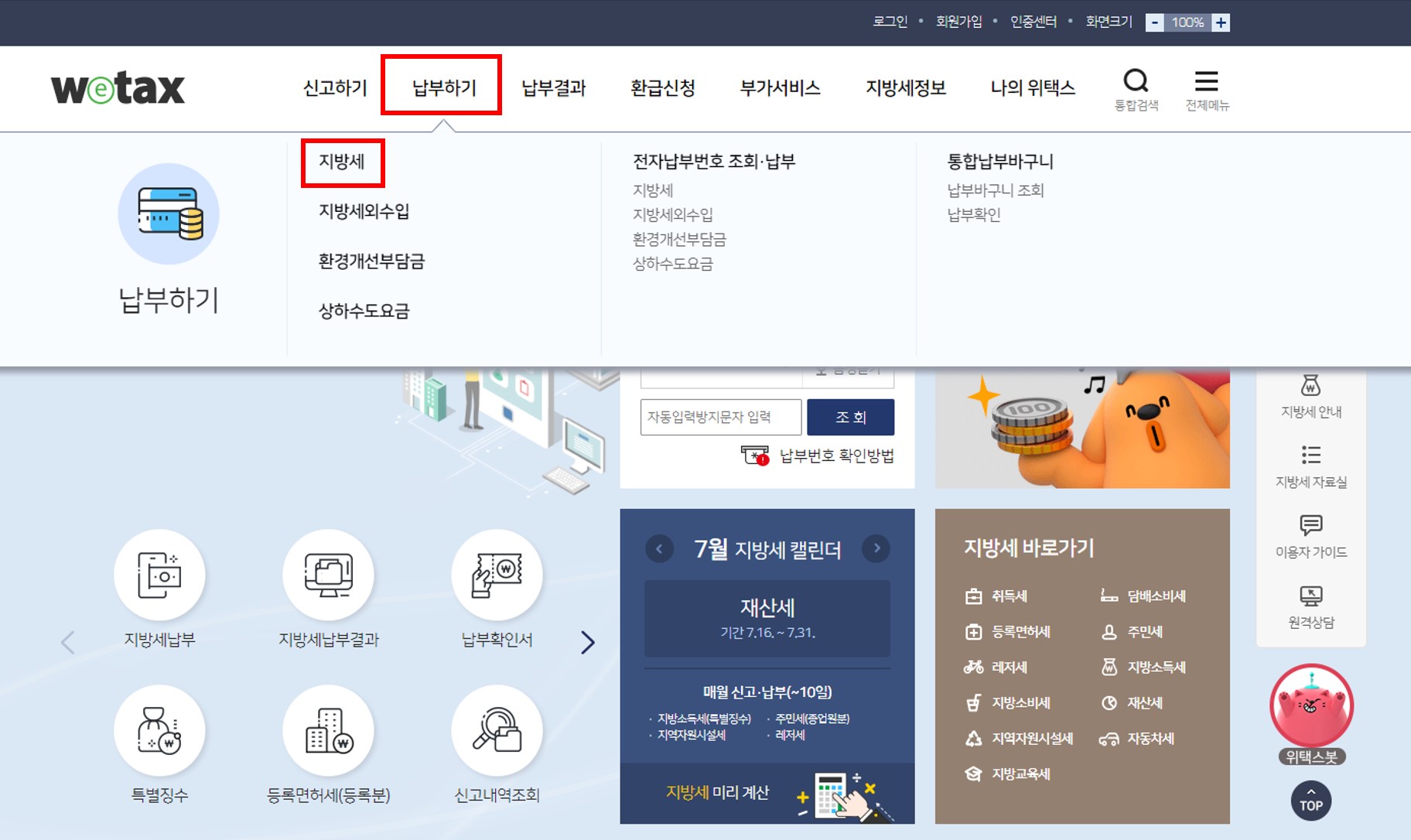Screen dimensions: 1411x840
Task: Click 통합납부바구니 heading
Action: click(x=1000, y=162)
